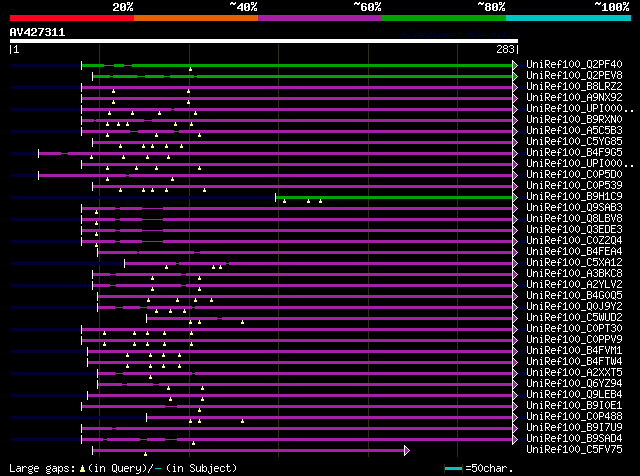Select the UniRef100_C5YG85 label
The width and height of the screenshot is (640, 476).
574,141
